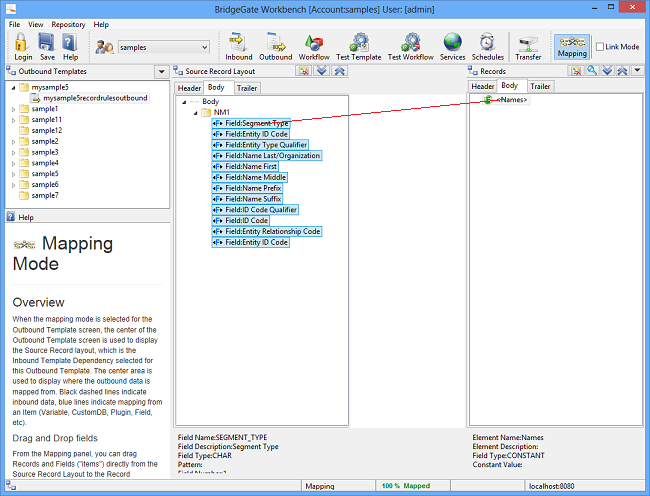
Task: Collapse all in Source Record Layout
Action: point(340,71)
